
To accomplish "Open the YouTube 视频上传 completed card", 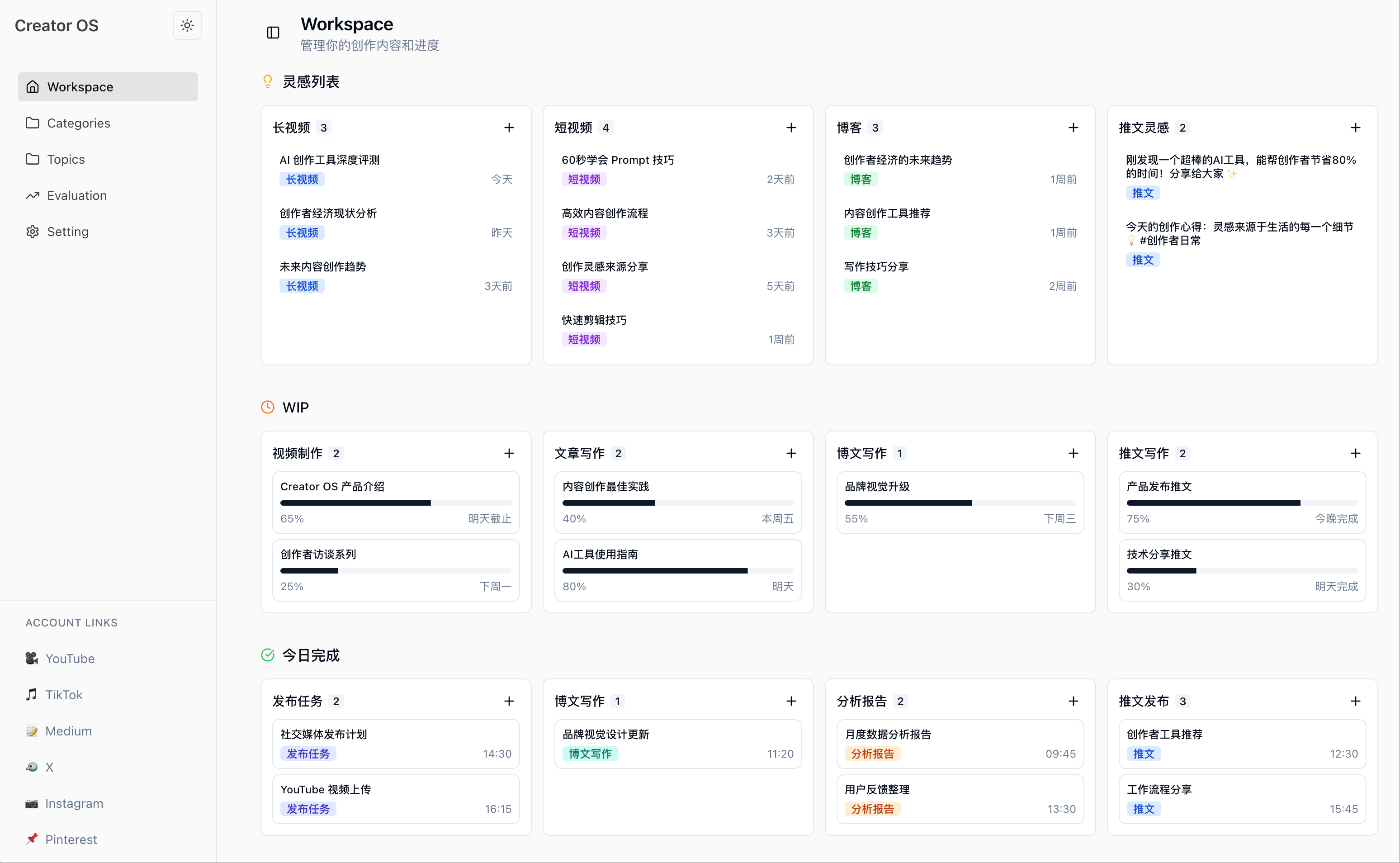I will (x=396, y=799).
